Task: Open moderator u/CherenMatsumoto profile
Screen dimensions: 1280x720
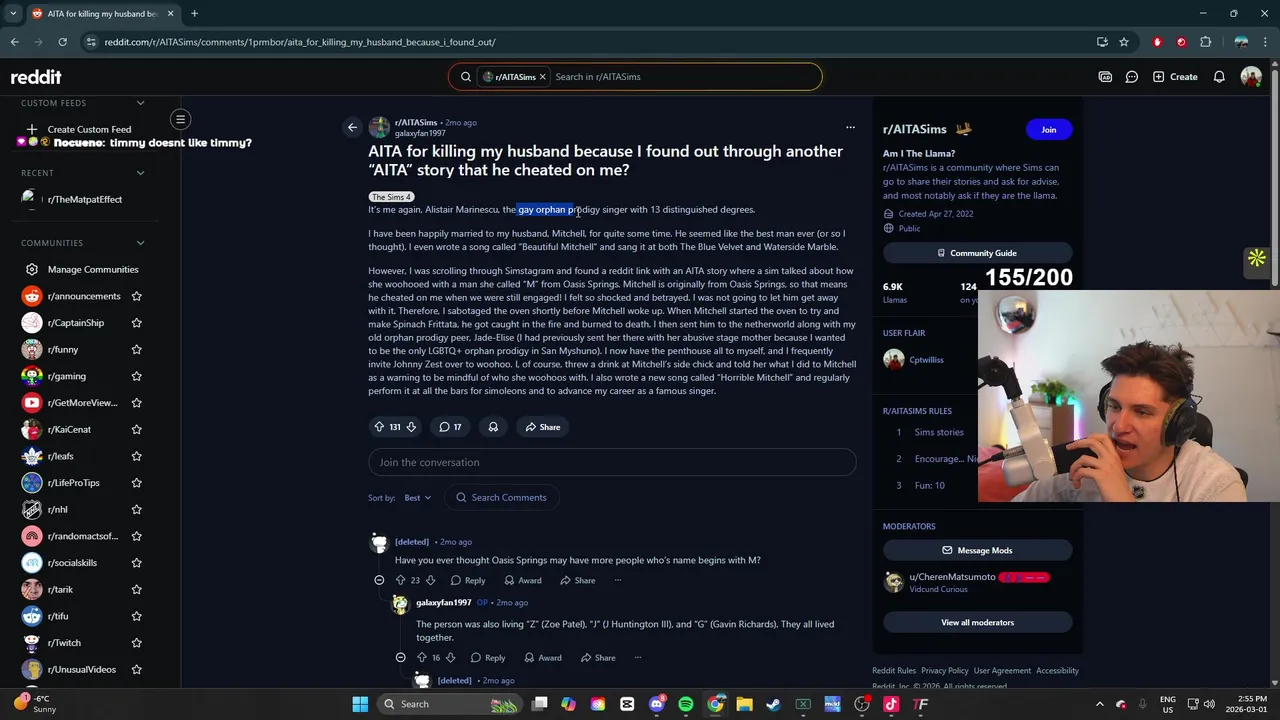Action: [x=952, y=577]
